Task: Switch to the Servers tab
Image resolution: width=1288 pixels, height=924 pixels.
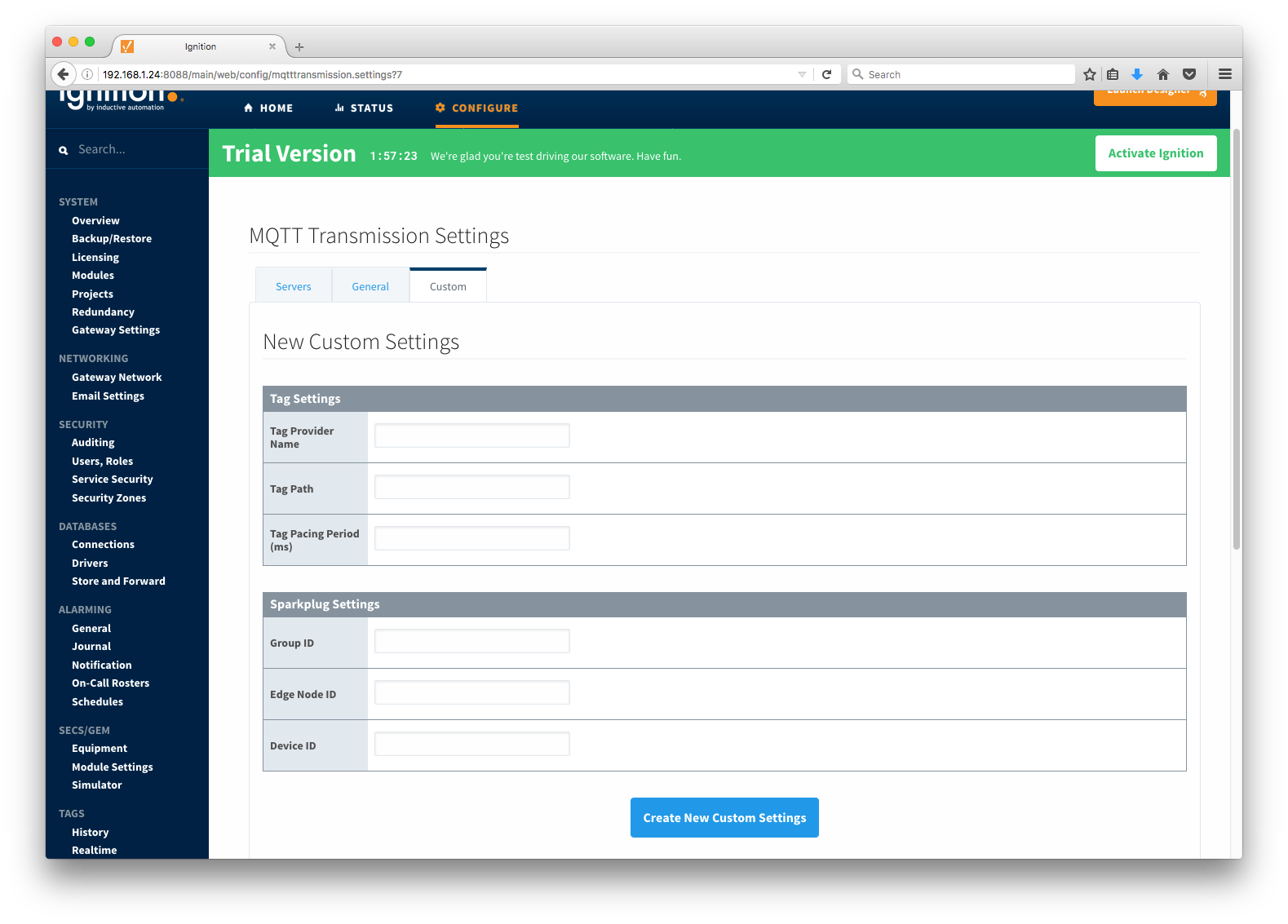Action: point(294,286)
